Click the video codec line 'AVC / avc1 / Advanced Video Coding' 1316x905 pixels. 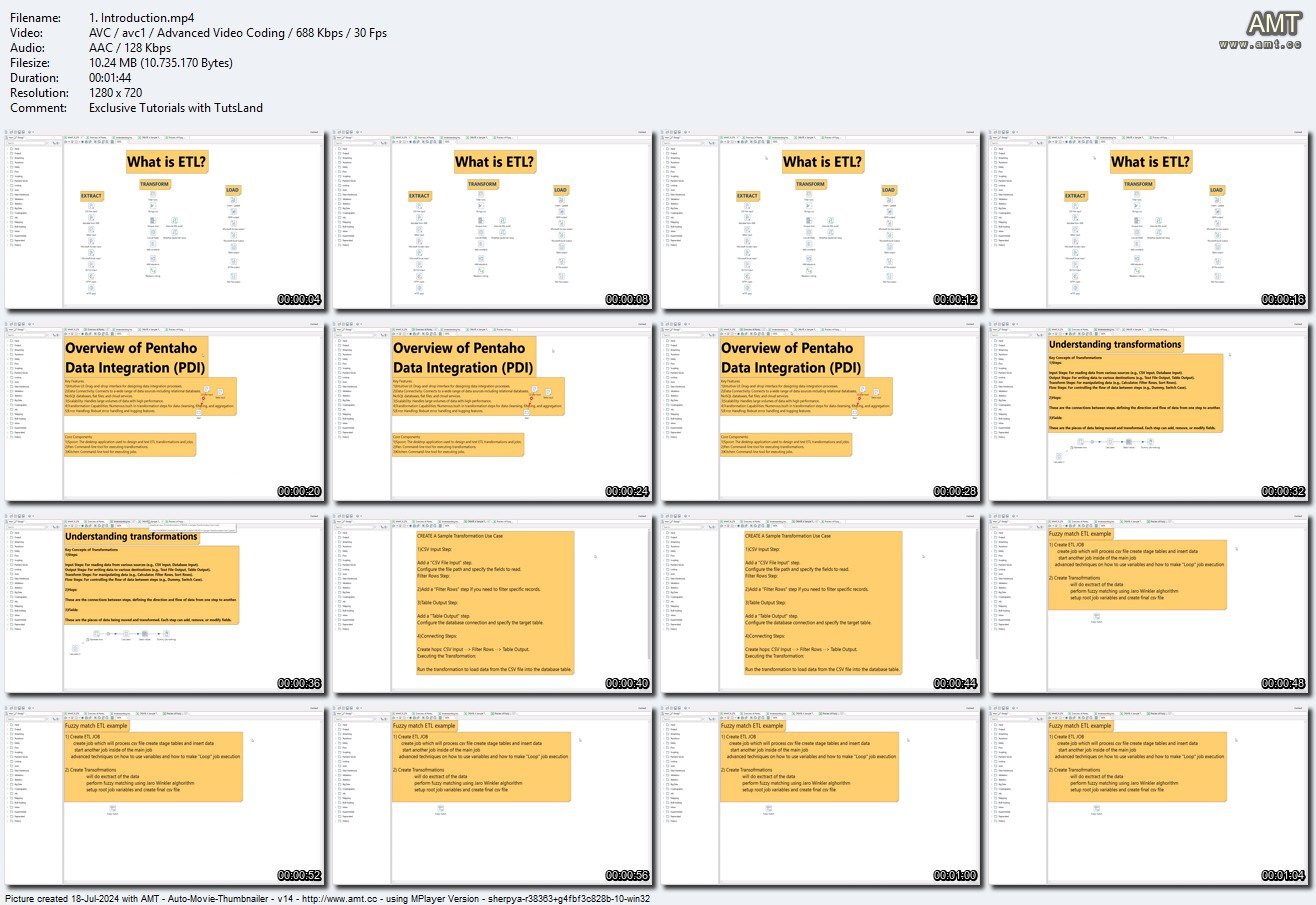pos(187,33)
